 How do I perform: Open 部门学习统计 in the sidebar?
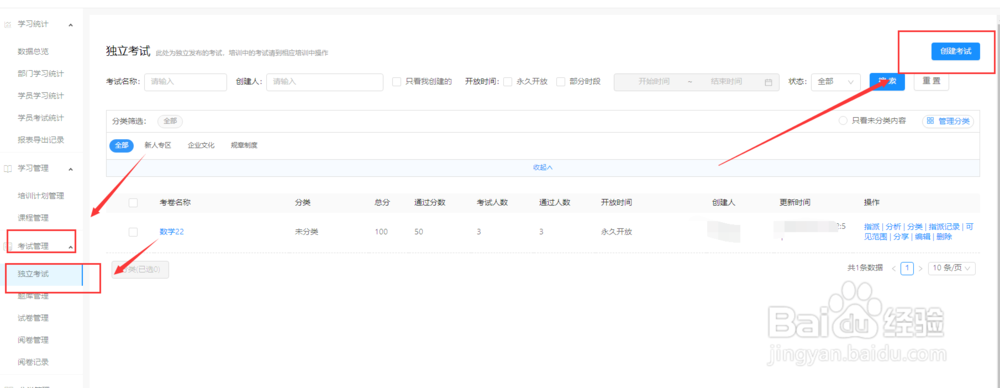click(41, 73)
